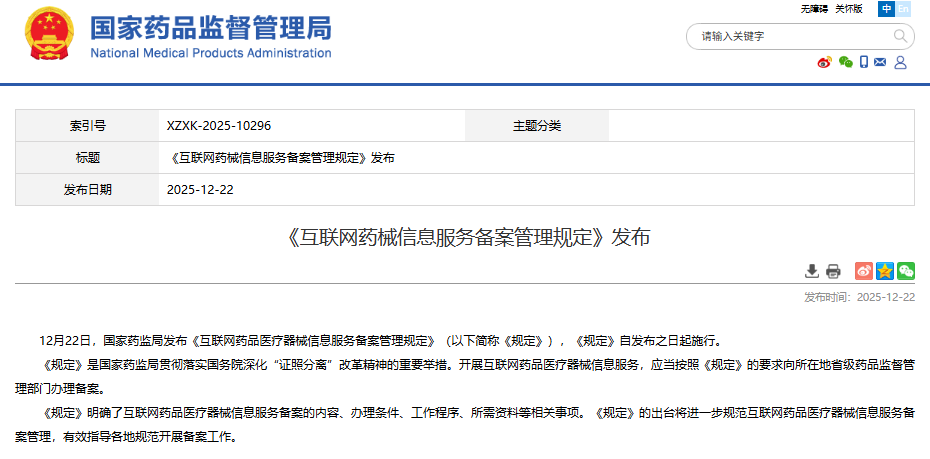Share the article to Weibo

click(x=864, y=271)
